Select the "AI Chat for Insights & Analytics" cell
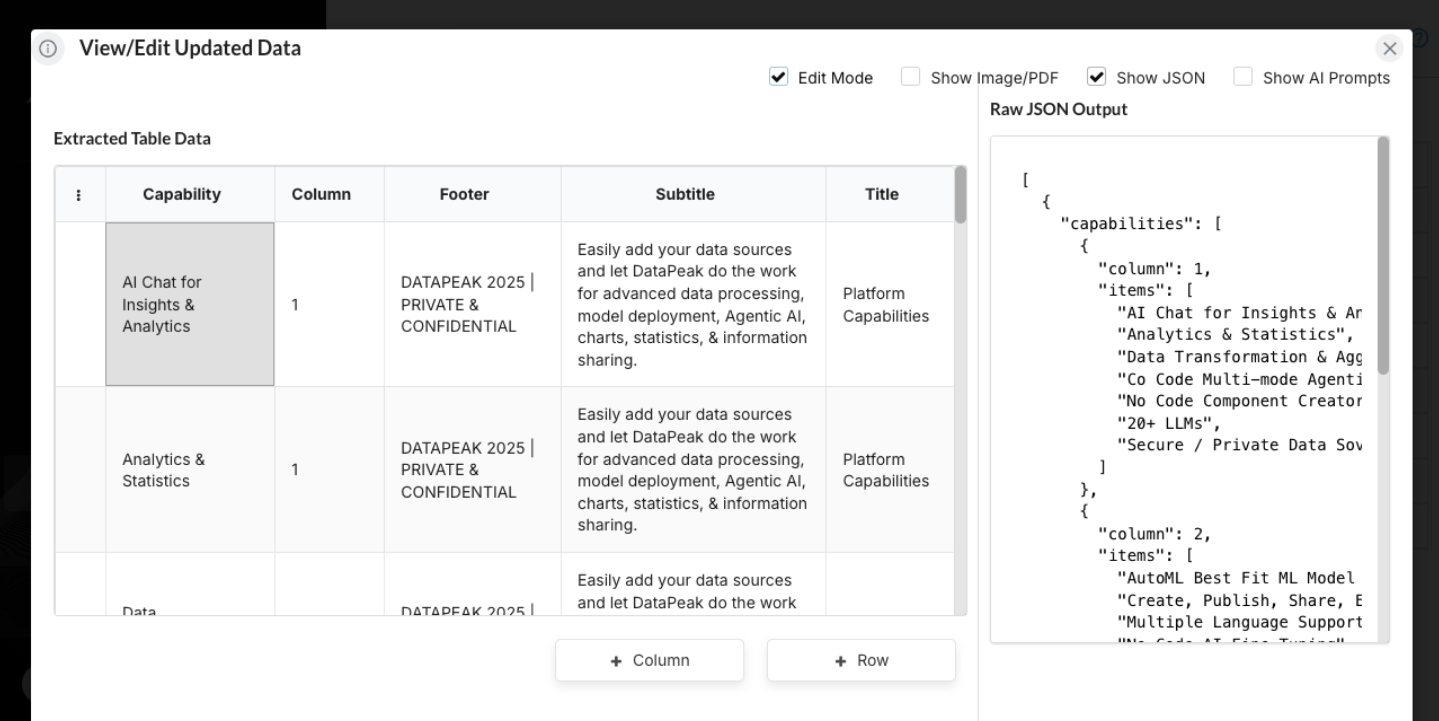The height and width of the screenshot is (721, 1439). pyautogui.click(x=190, y=304)
